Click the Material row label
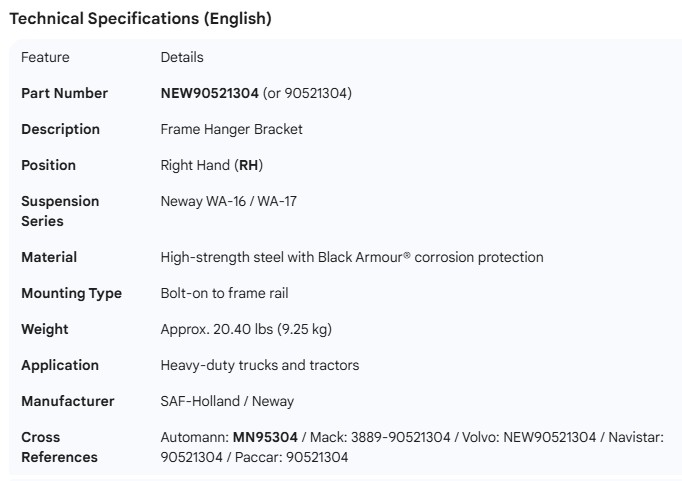 point(49,257)
